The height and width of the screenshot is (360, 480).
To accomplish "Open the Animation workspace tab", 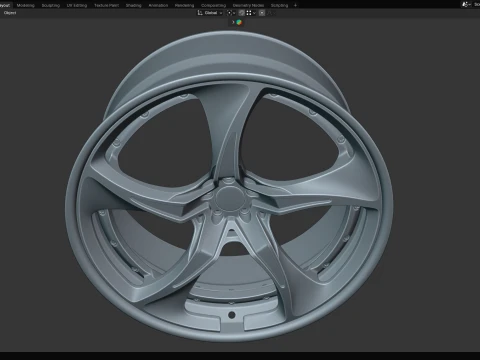I will 158,5.
